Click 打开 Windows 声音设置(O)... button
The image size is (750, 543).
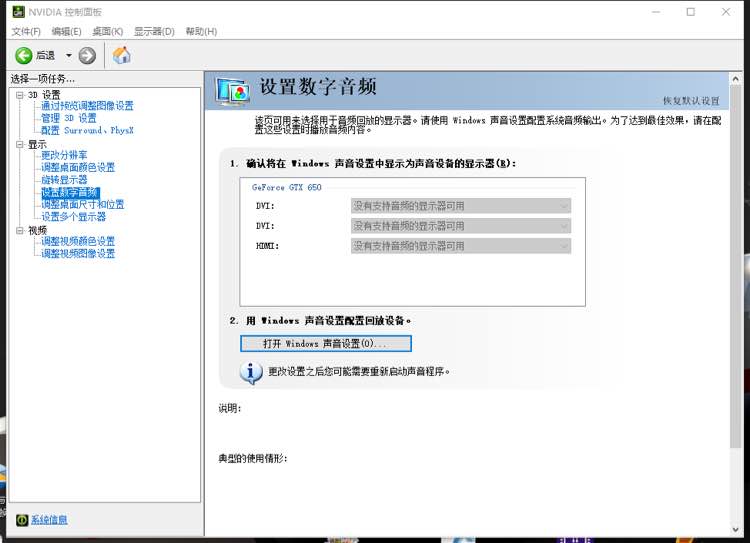(x=326, y=344)
